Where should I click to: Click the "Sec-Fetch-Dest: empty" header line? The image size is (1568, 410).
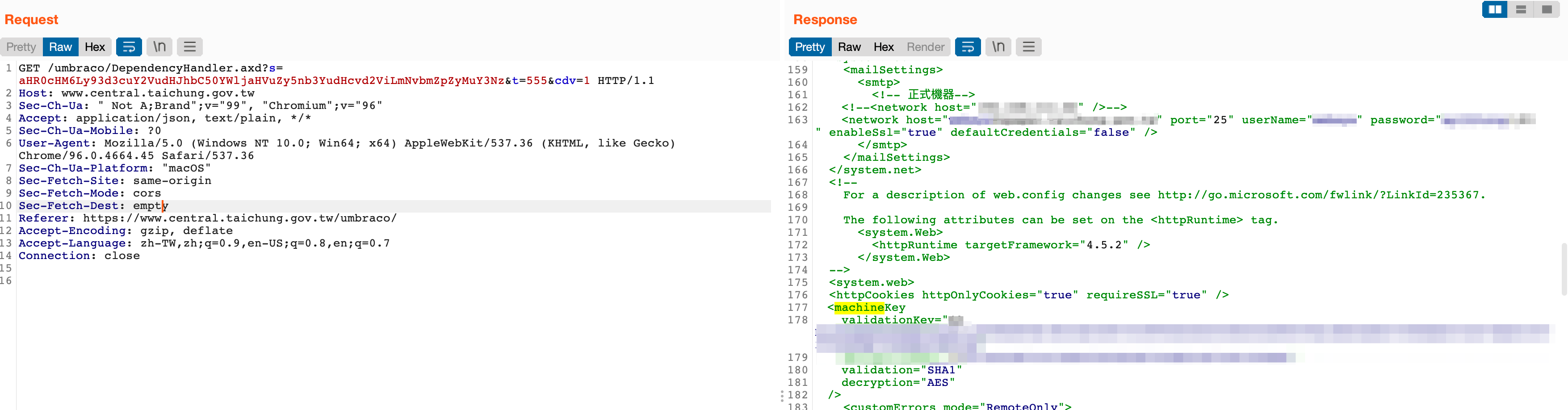coord(94,205)
